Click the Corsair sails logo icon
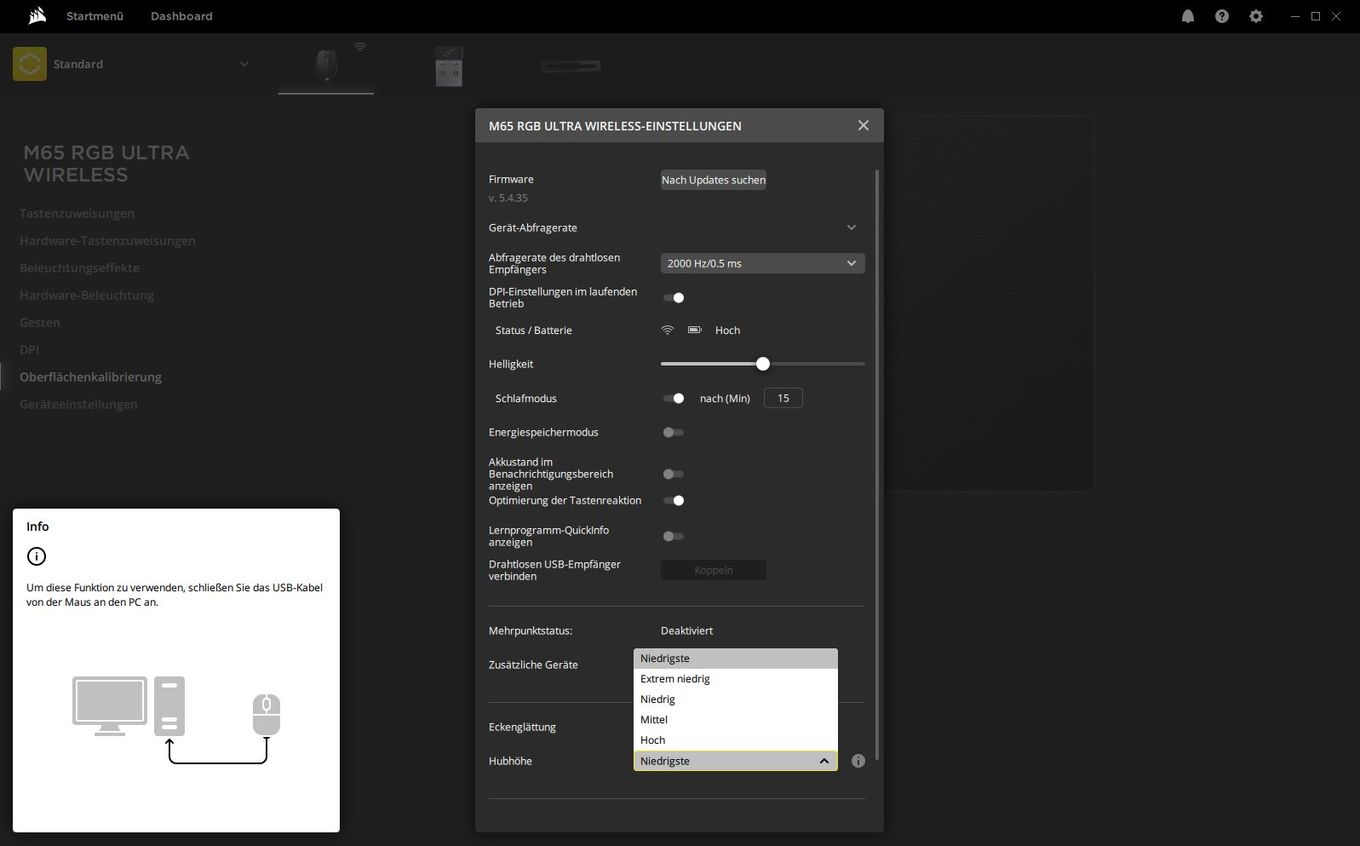Screen dimensions: 1360x846 [x=37, y=16]
